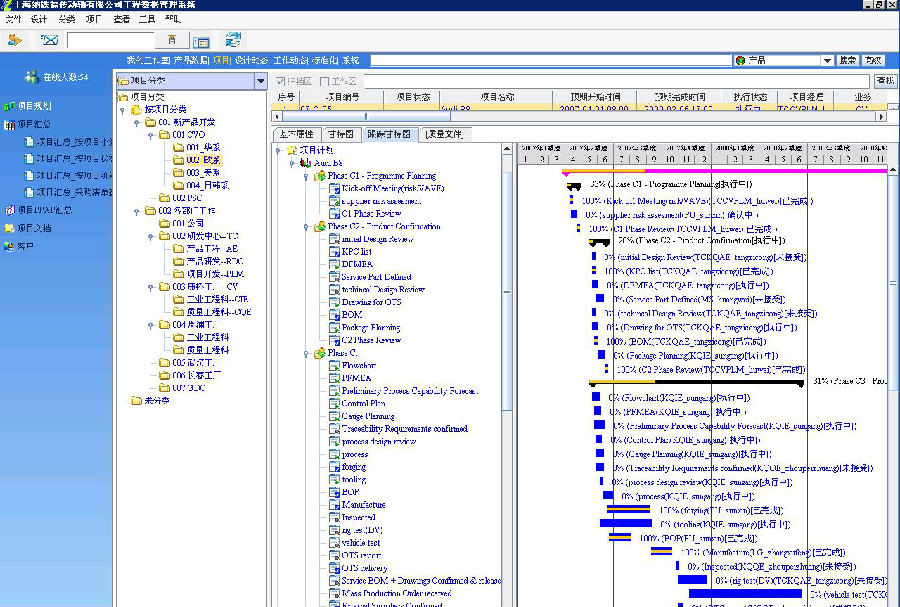Open the first menu in the menu bar
Viewport: 900px width, 607px height.
(12, 19)
